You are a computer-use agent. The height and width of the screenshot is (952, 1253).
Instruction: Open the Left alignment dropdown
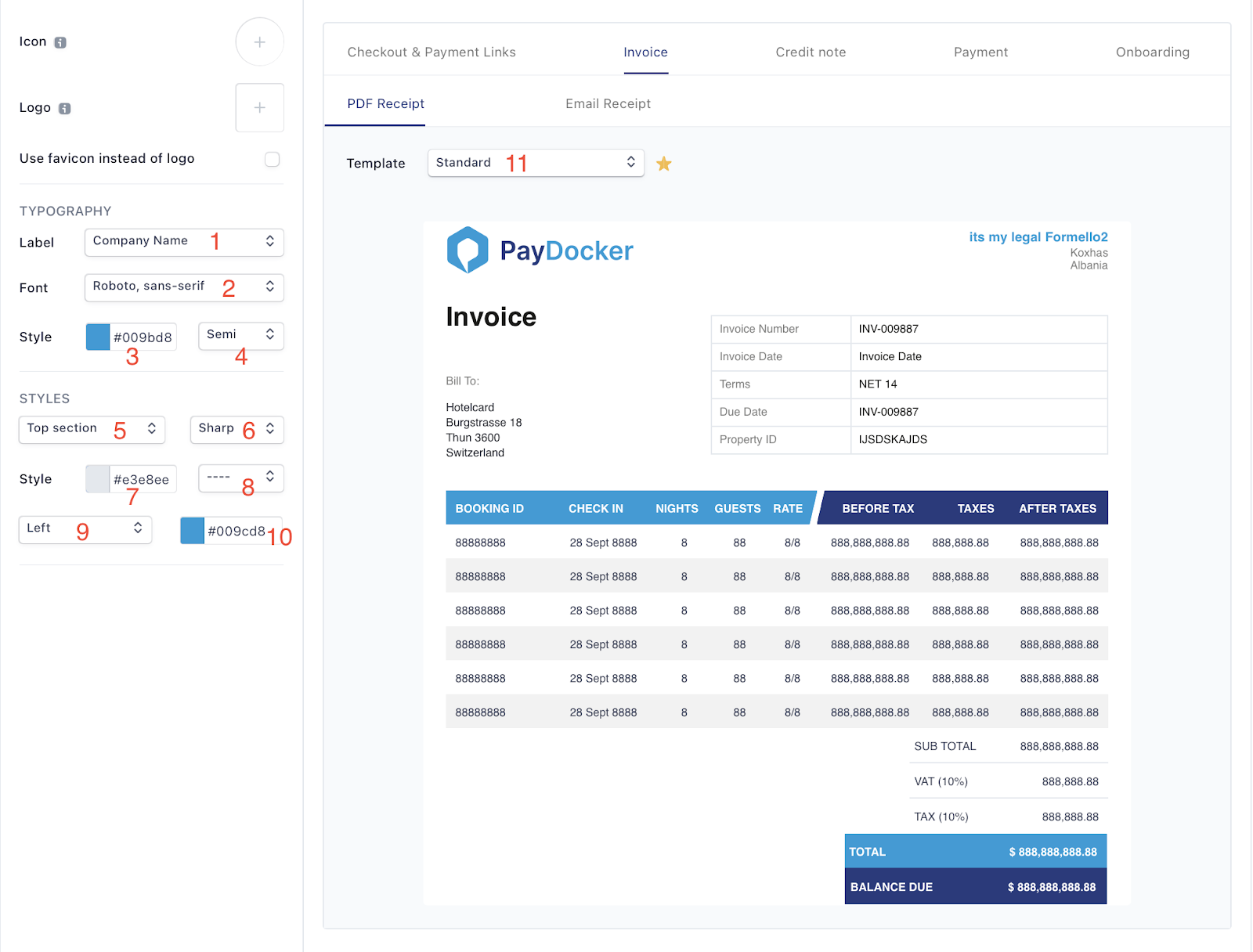[85, 529]
